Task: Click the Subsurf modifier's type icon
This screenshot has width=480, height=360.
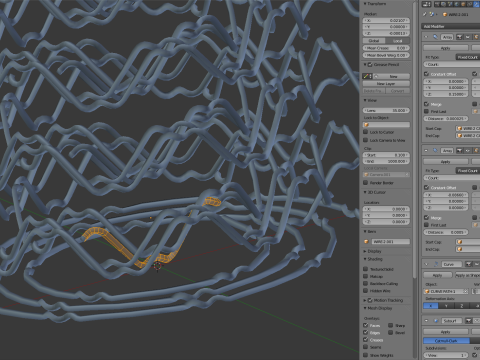Action: point(435,321)
